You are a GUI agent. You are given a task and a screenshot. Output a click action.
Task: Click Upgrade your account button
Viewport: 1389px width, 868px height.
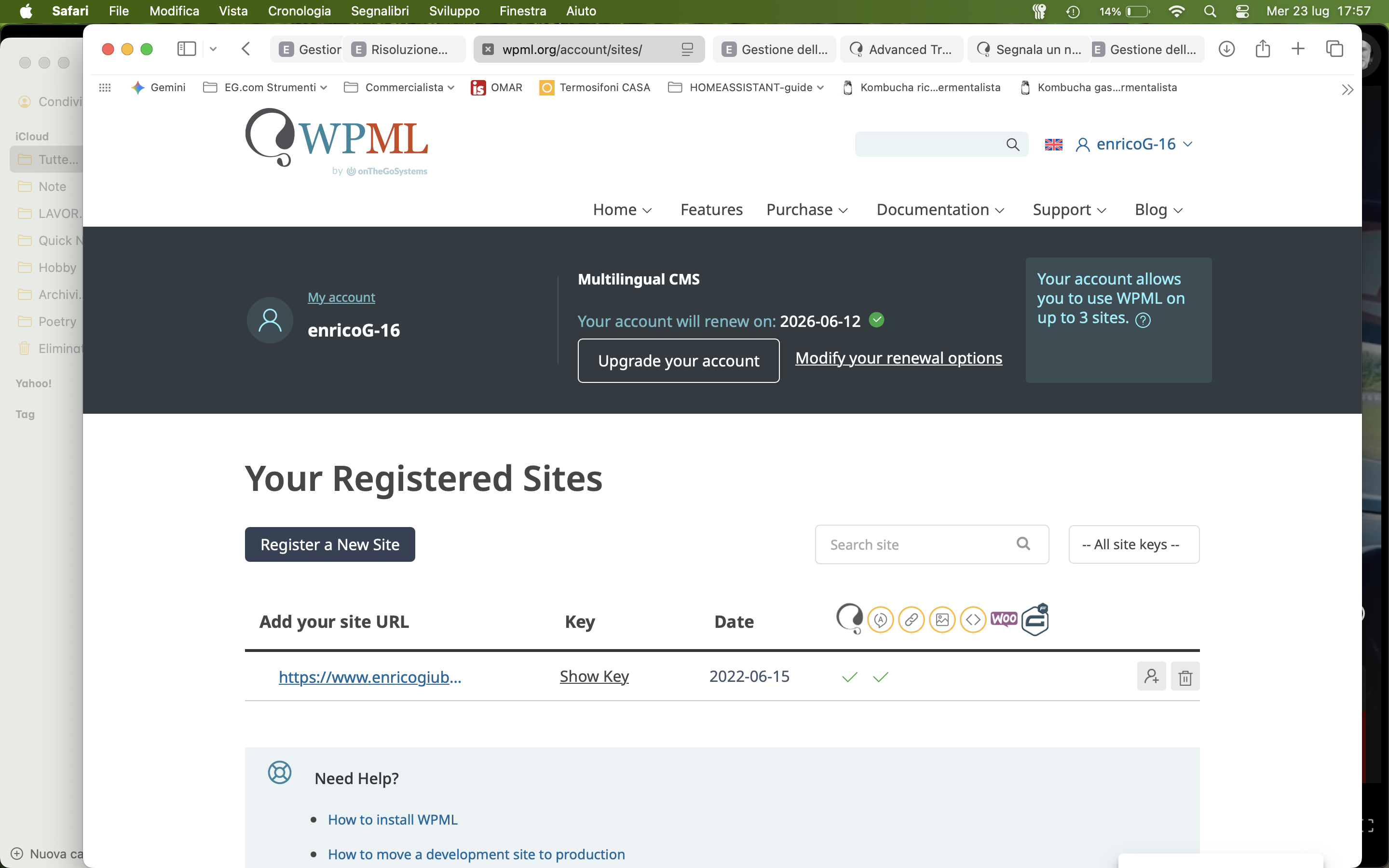pyautogui.click(x=679, y=361)
